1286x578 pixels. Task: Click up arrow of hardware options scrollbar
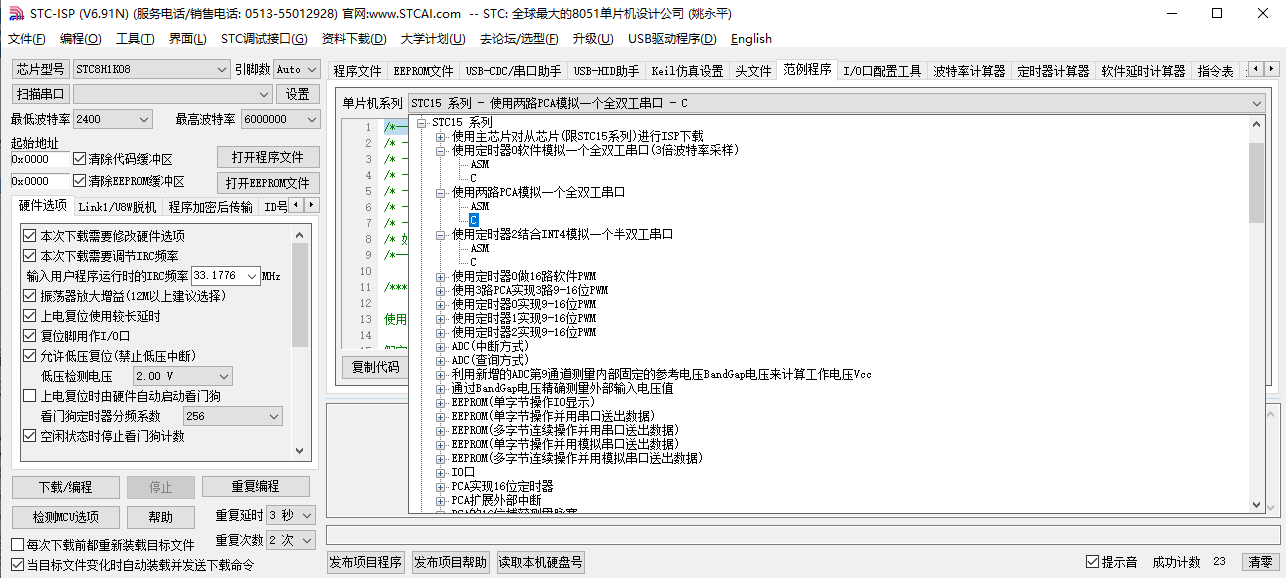tap(300, 234)
